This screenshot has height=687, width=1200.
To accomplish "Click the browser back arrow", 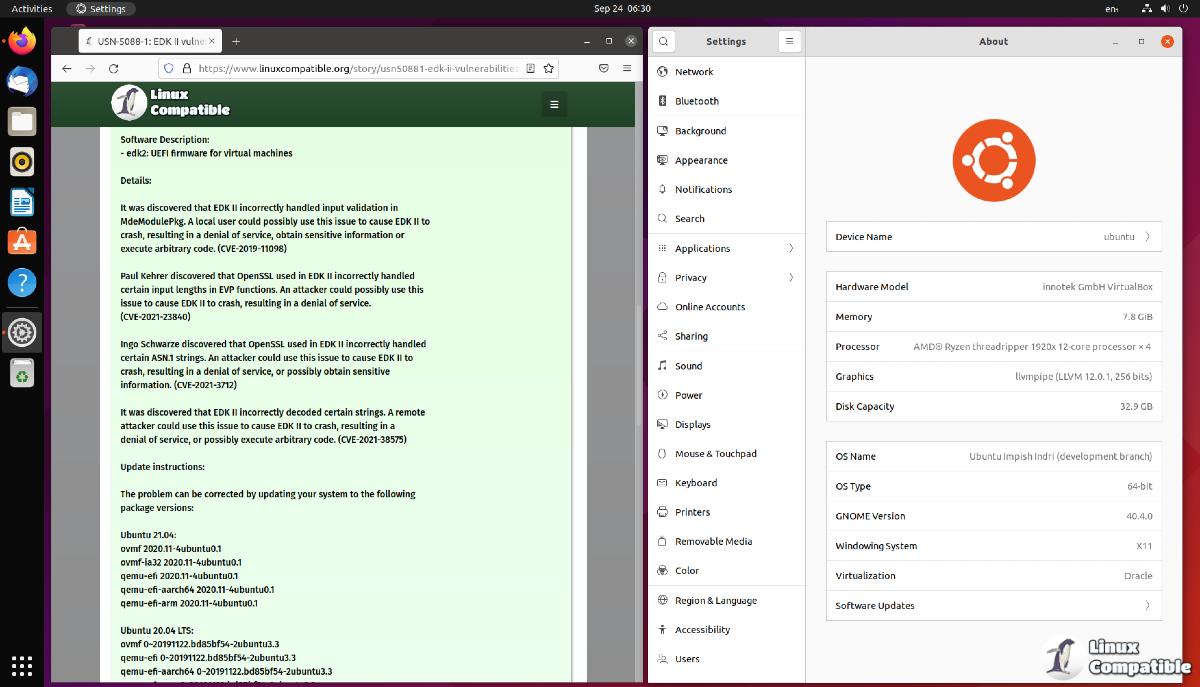I will click(67, 68).
